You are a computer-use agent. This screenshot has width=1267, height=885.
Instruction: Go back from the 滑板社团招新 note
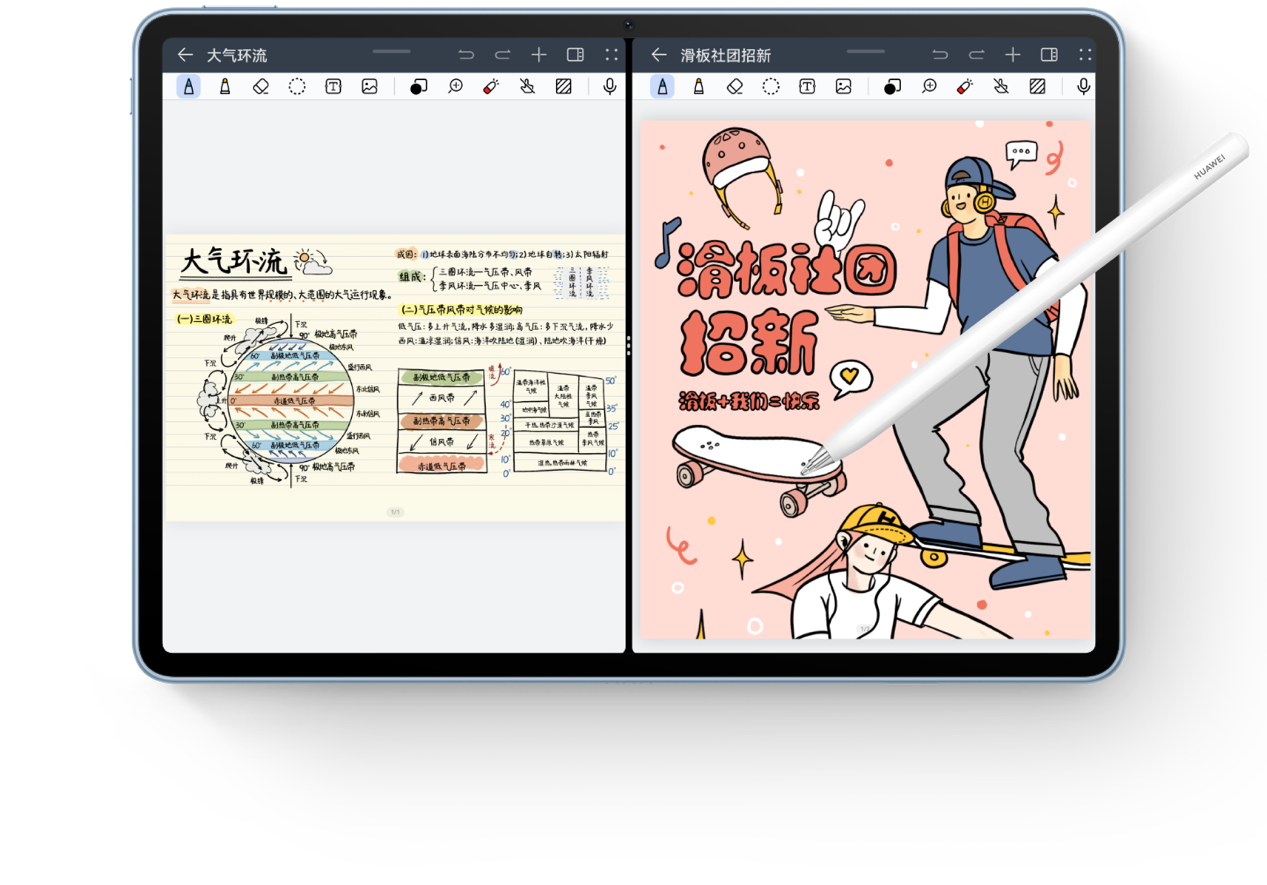pos(658,55)
